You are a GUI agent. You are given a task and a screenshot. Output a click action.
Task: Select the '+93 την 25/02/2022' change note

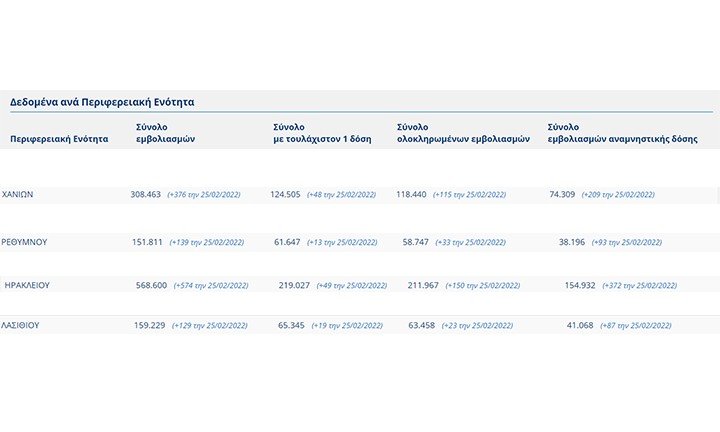click(x=627, y=243)
